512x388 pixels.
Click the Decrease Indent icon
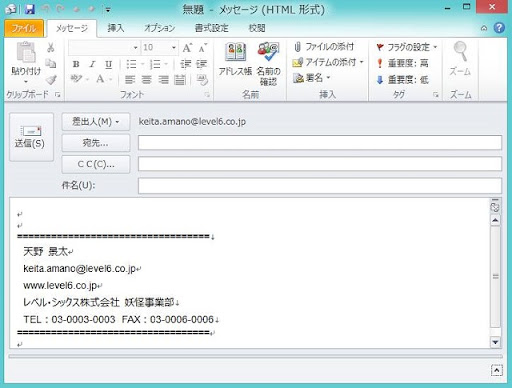click(x=185, y=64)
